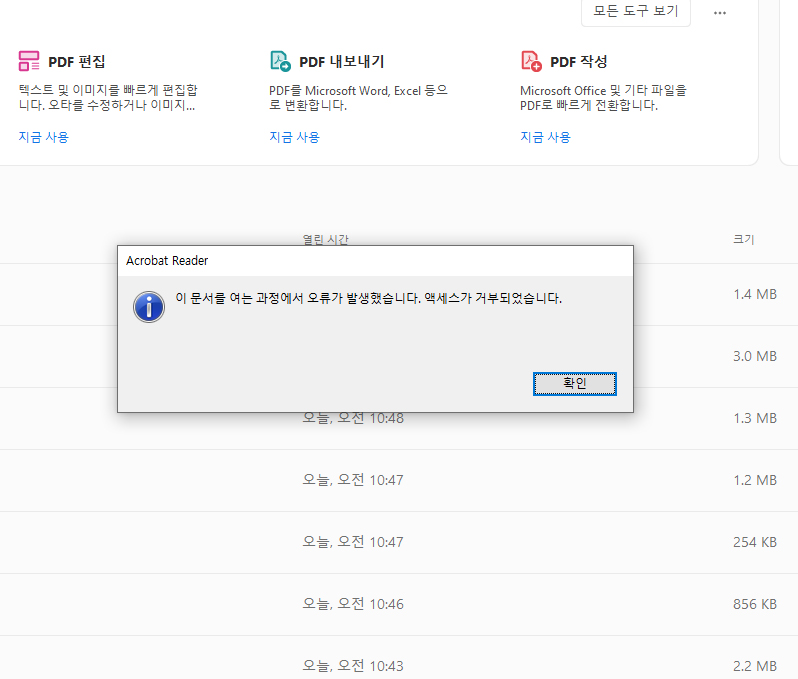The height and width of the screenshot is (679, 798).
Task: Select the file row sized 1.2 MB
Action: [x=399, y=480]
